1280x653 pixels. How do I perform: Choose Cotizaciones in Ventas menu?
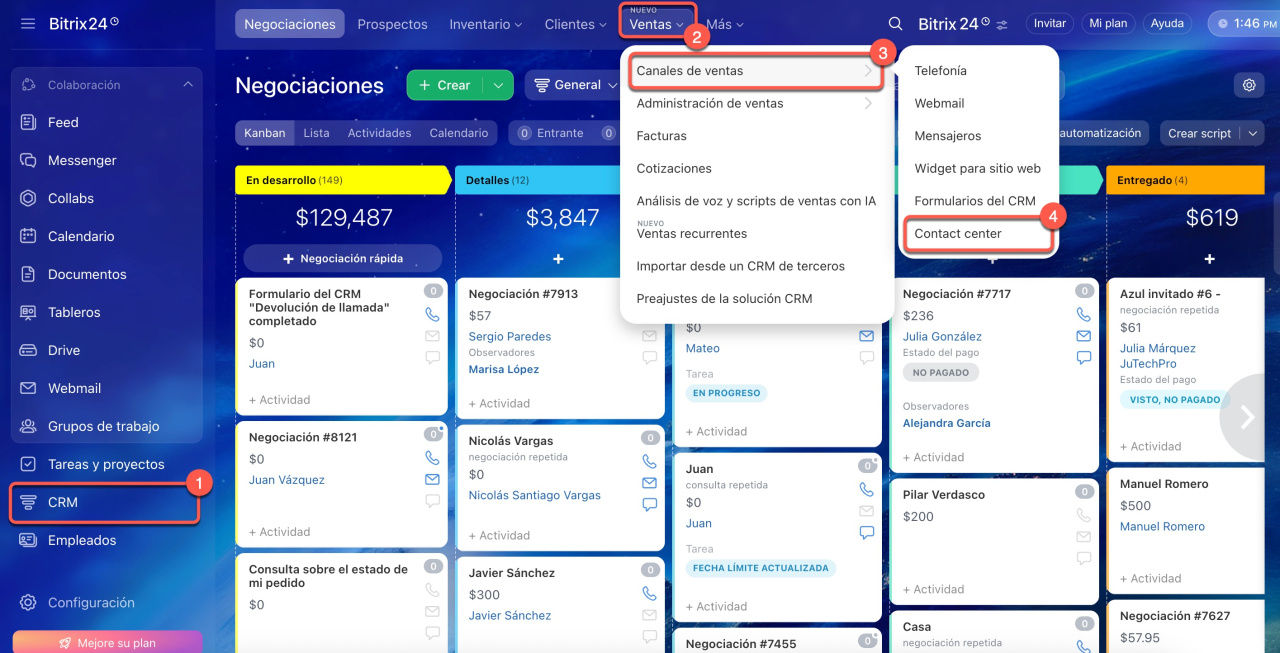click(674, 168)
